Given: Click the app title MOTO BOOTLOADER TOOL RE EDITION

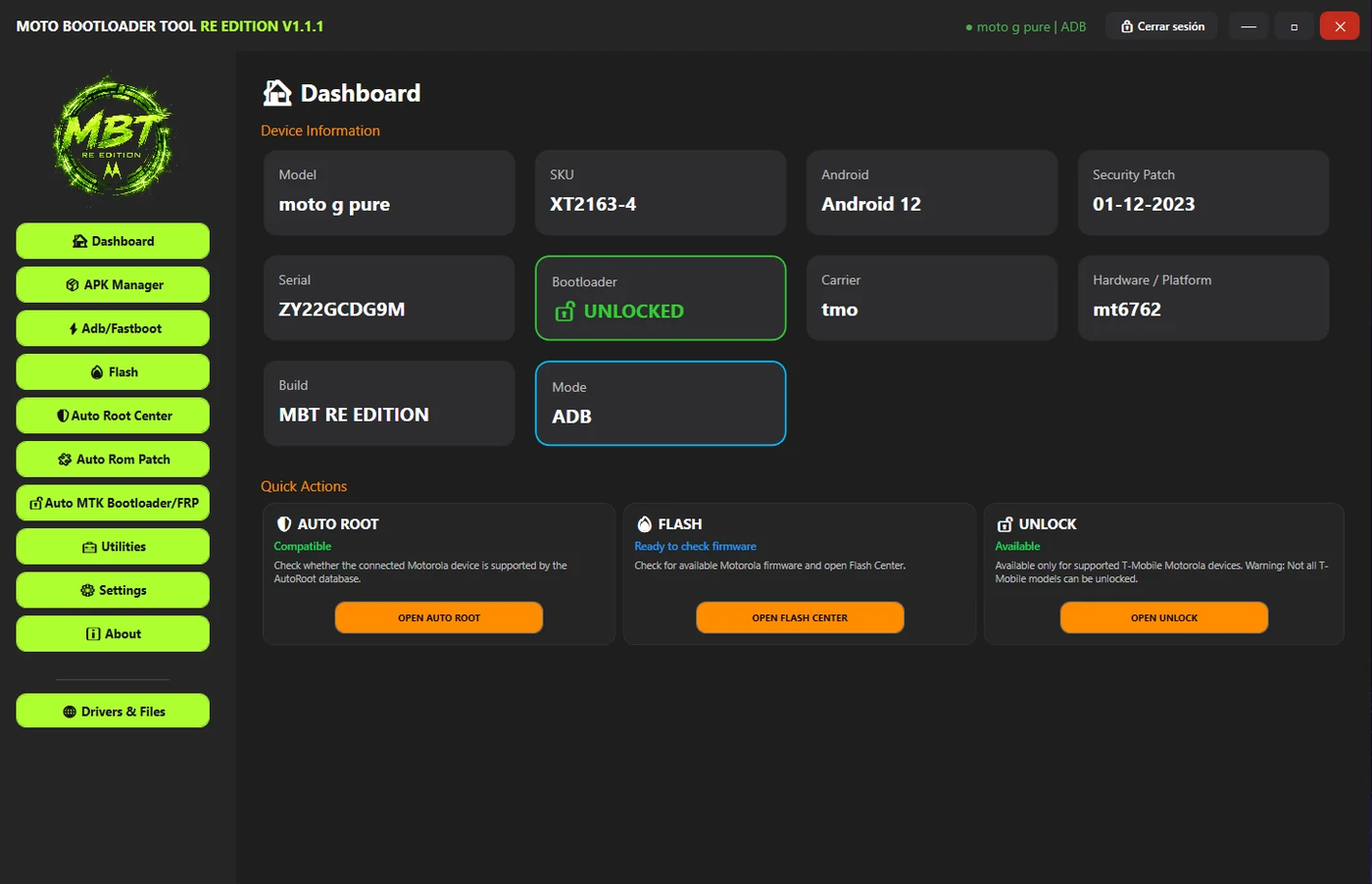Looking at the screenshot, I should (x=170, y=26).
